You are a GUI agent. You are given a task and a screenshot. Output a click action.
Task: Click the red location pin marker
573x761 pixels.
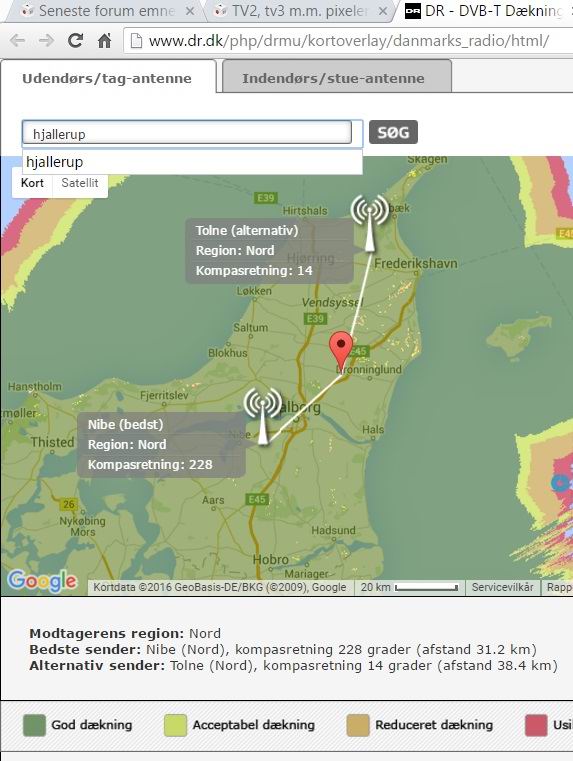[x=341, y=352]
